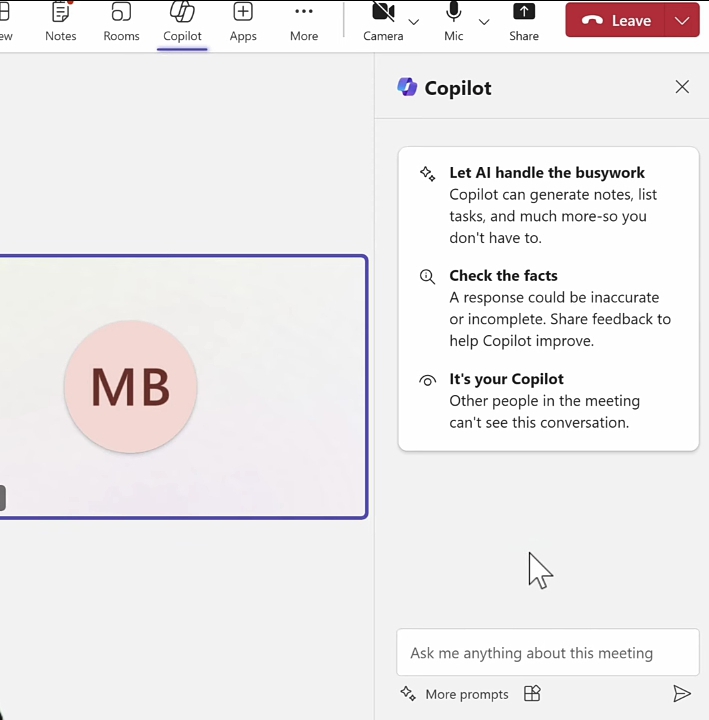Toggle the Copilot panel from toolbar
The image size is (709, 720).
(182, 22)
